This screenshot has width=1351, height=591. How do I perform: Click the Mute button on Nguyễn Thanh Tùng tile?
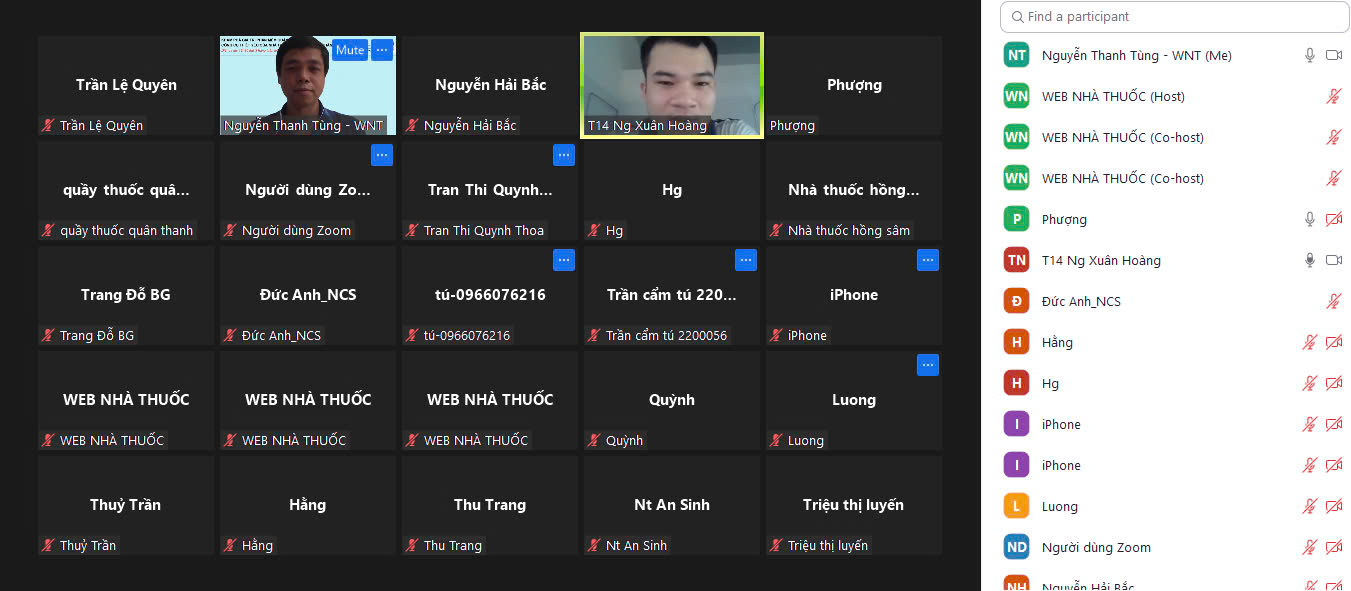(349, 50)
